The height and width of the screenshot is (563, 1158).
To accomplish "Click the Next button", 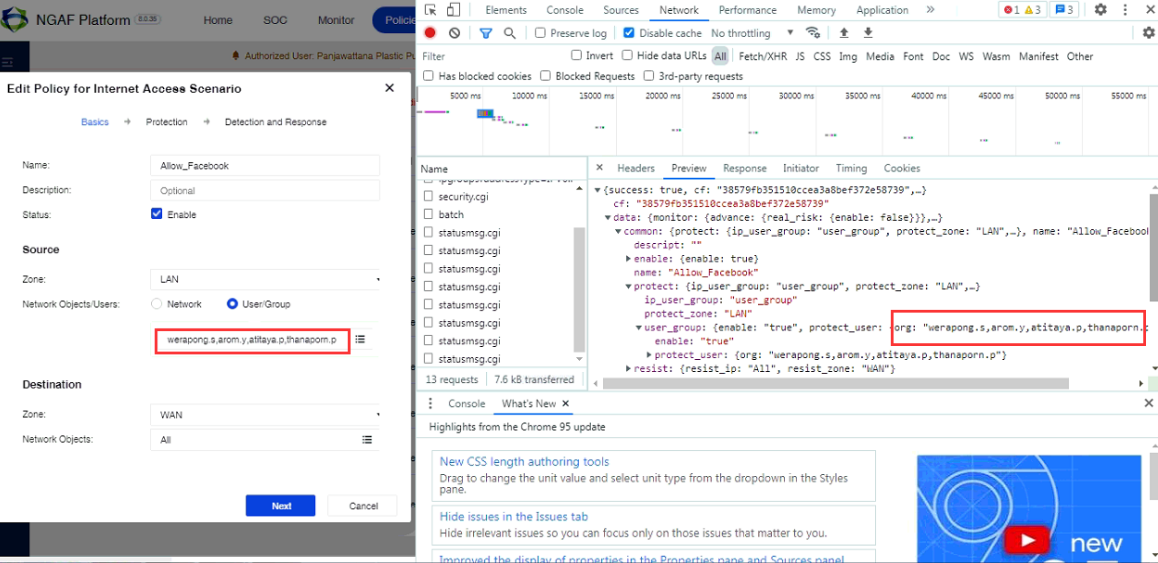I will pyautogui.click(x=281, y=506).
